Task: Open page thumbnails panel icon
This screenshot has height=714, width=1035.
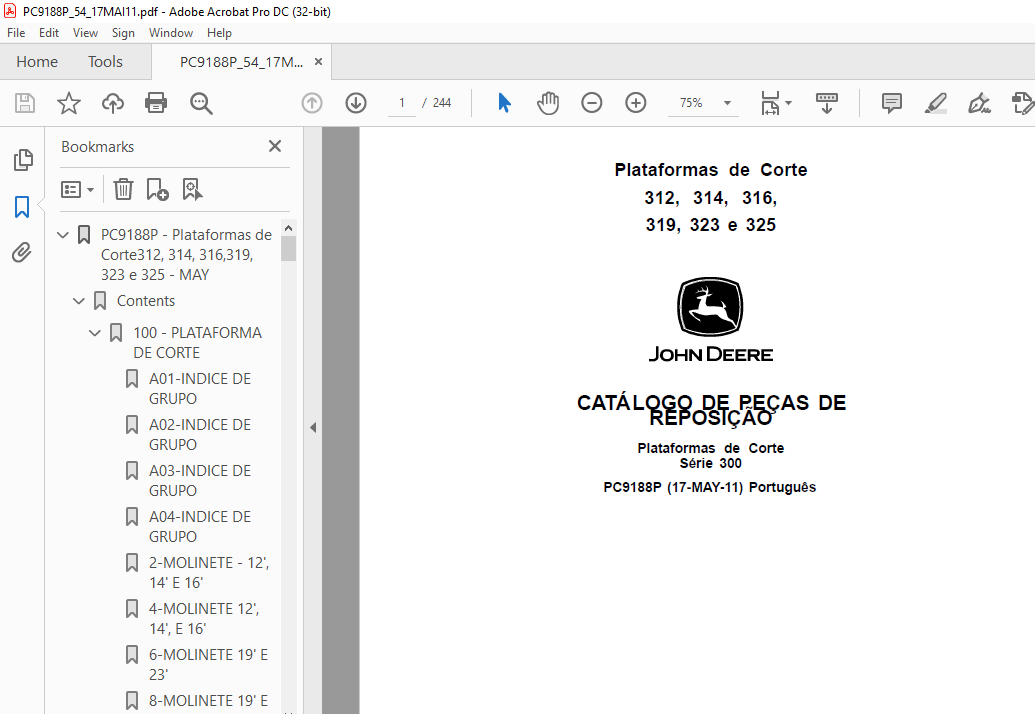Action: (22, 160)
